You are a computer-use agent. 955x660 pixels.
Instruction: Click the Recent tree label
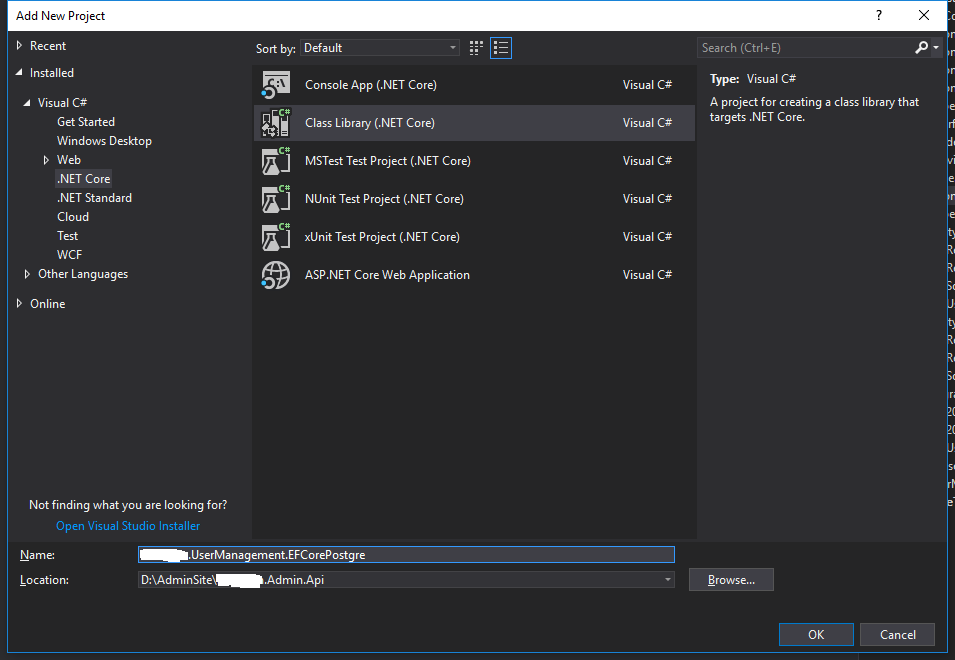[x=48, y=46]
